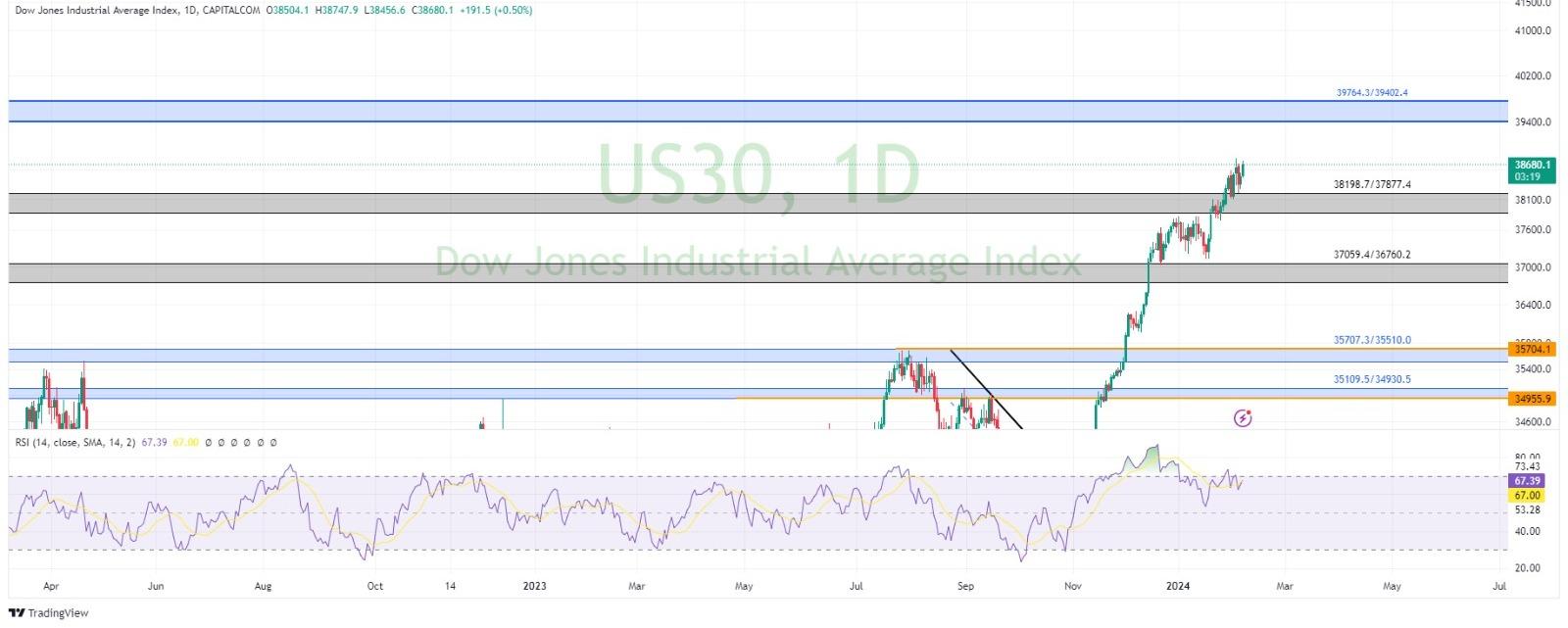Select the black descending trendline
1568x628 pixels.
(x=986, y=389)
